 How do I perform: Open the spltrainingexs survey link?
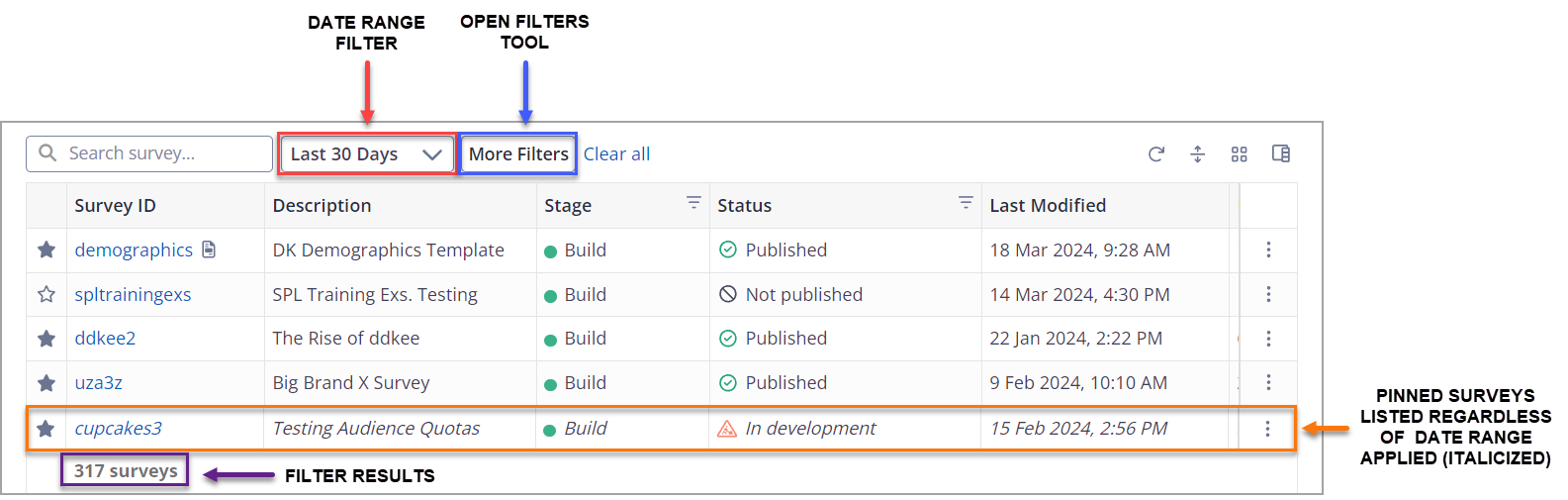point(133,295)
